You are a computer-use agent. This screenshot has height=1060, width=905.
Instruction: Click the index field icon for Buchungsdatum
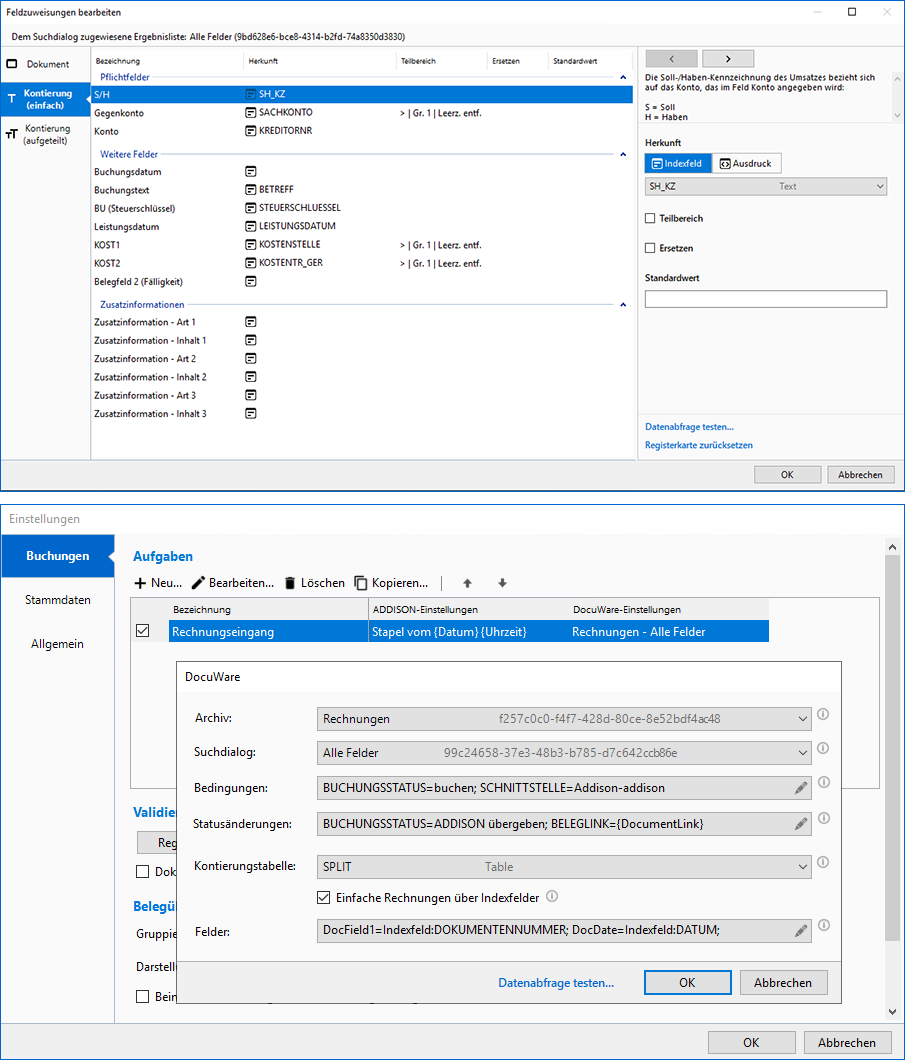[x=251, y=172]
